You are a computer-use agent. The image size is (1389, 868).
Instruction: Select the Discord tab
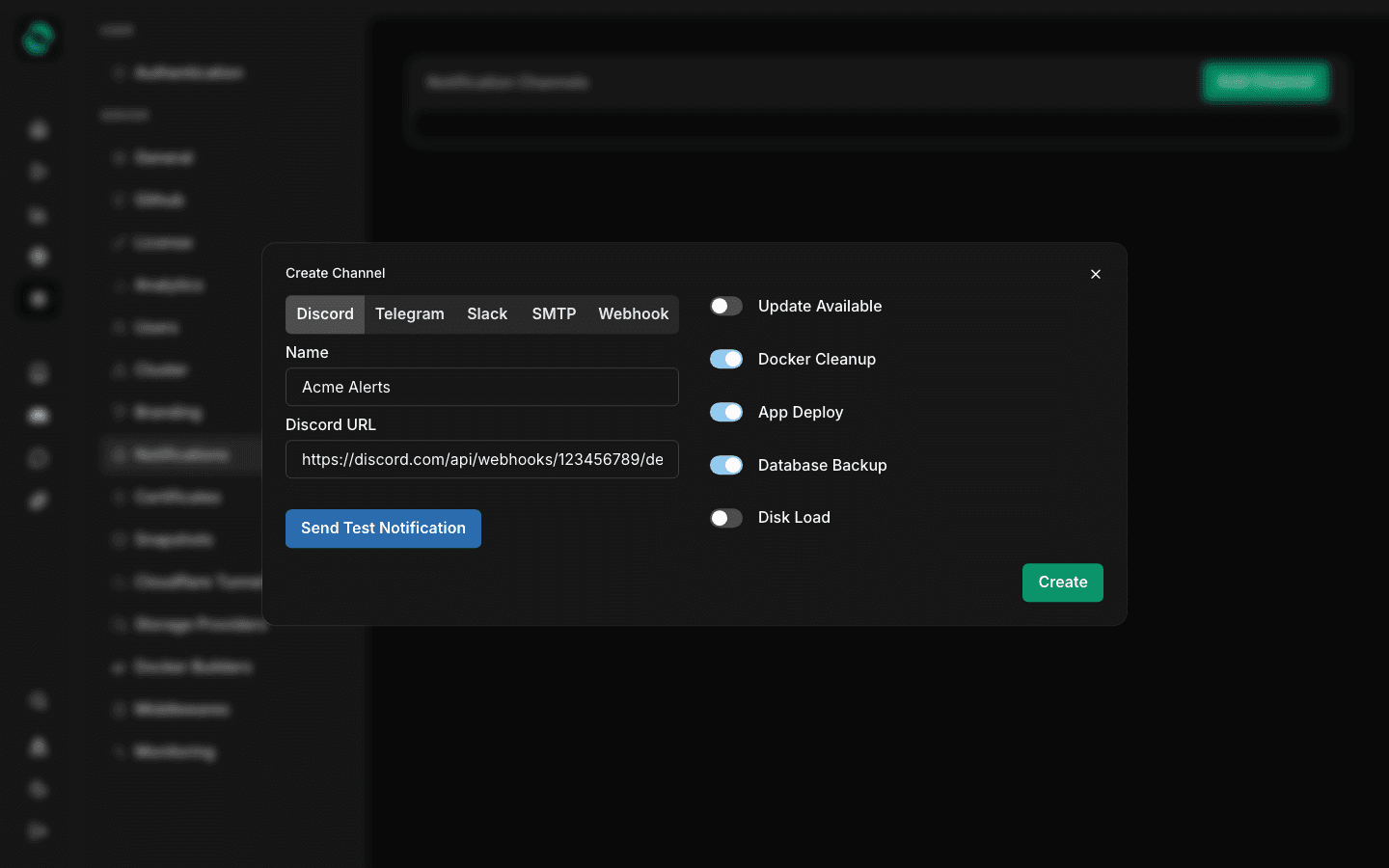[x=325, y=314]
